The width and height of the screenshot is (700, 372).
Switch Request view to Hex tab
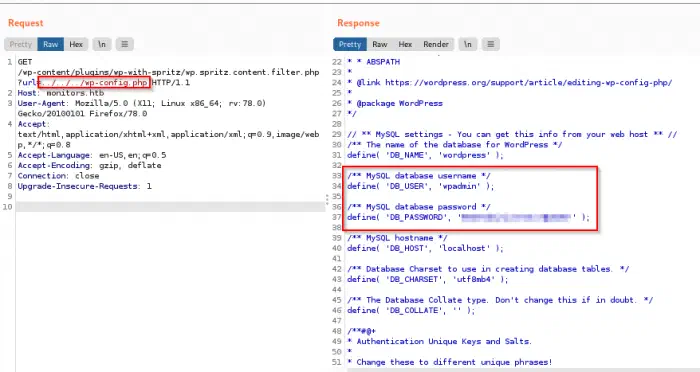click(x=76, y=44)
